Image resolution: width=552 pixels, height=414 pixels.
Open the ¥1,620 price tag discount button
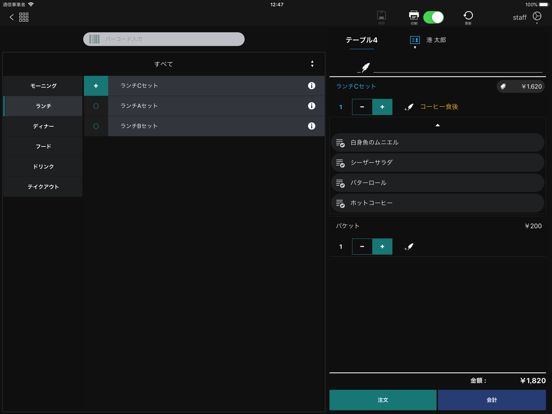point(520,87)
